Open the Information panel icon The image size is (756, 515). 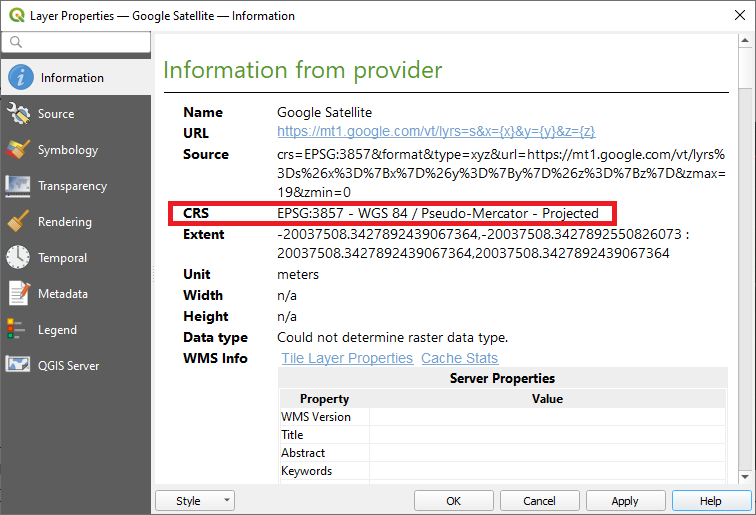click(x=20, y=77)
